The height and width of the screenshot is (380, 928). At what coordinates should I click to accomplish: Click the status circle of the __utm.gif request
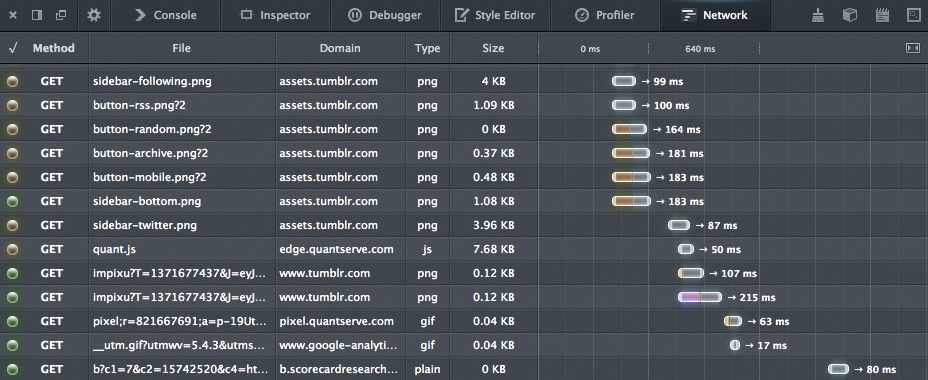[x=12, y=345]
